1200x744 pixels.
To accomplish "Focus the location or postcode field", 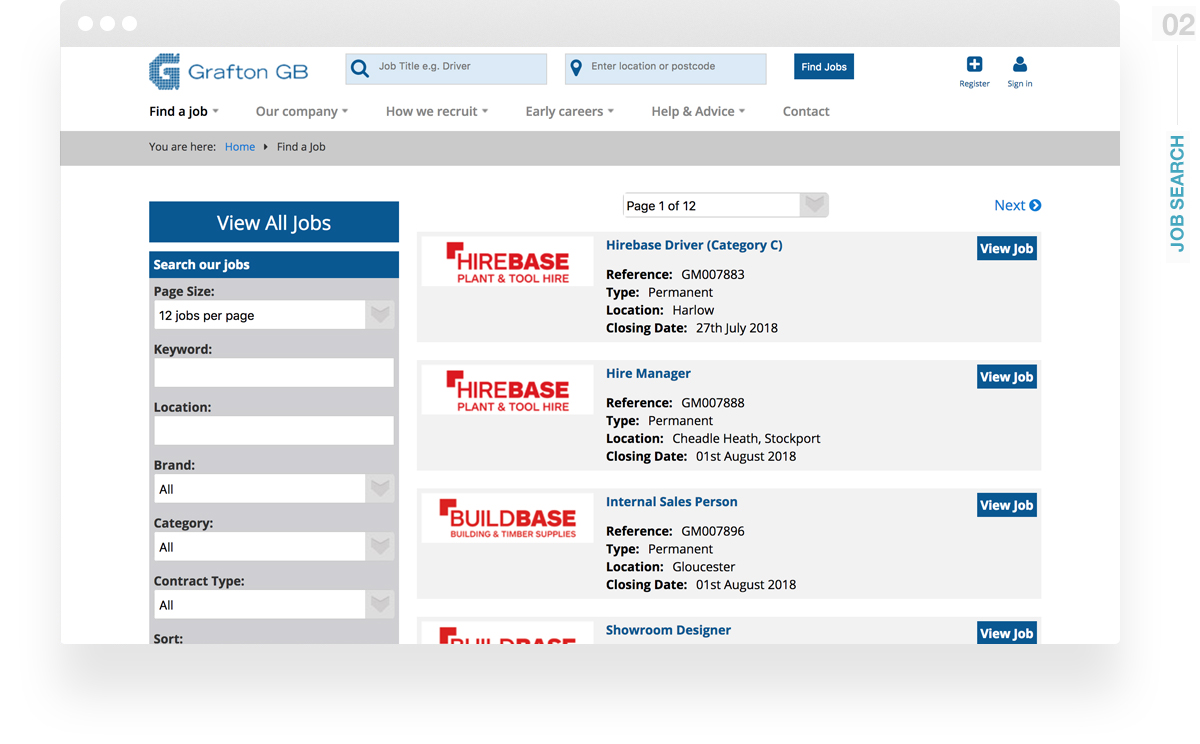I will (x=665, y=69).
